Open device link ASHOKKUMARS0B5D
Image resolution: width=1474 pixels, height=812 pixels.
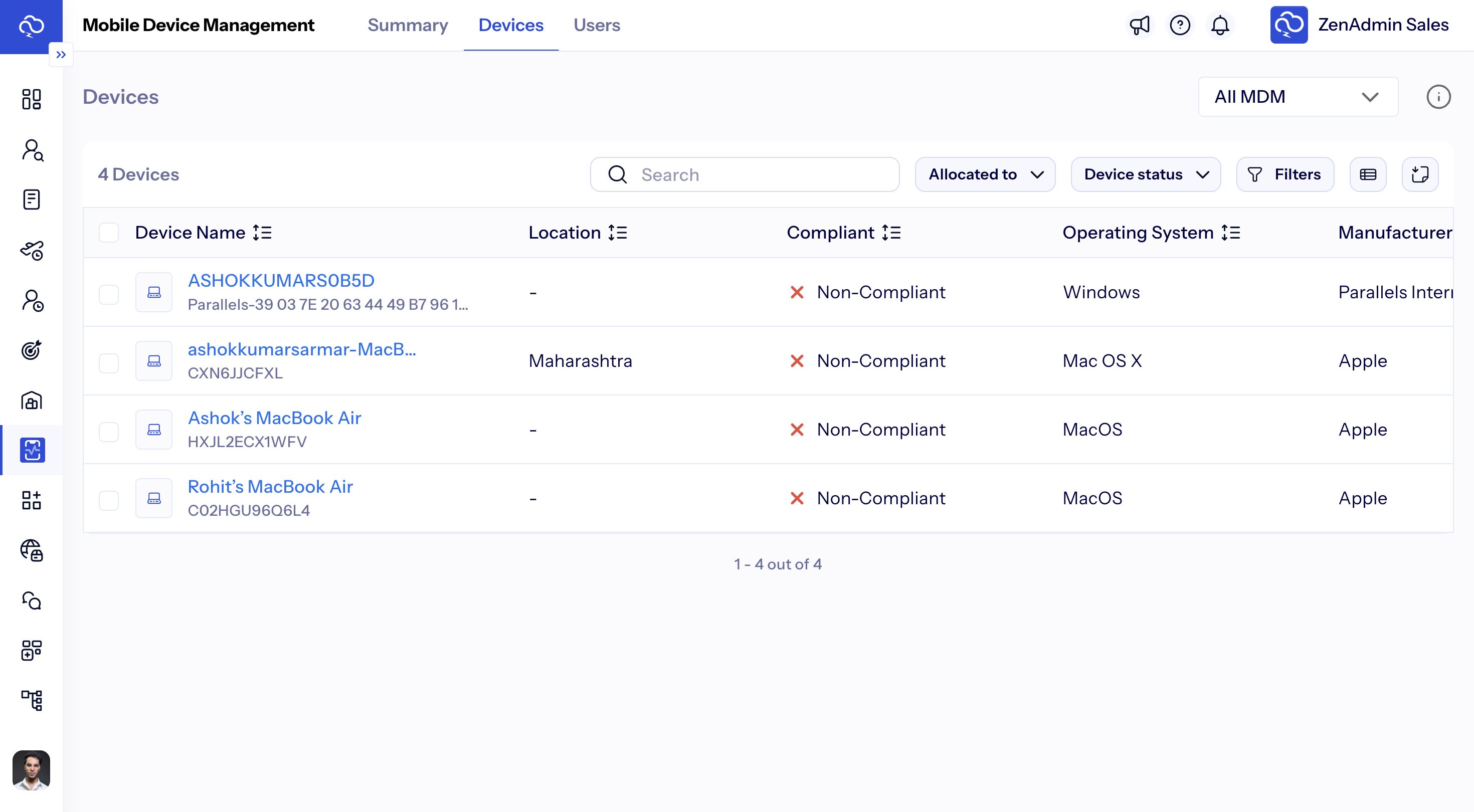[x=281, y=280]
